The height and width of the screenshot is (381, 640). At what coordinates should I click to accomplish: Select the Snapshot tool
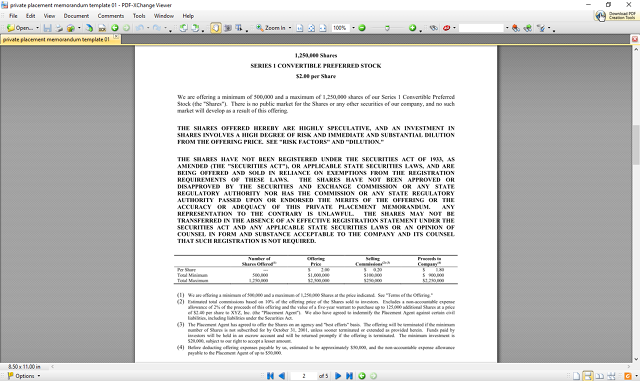point(228,28)
